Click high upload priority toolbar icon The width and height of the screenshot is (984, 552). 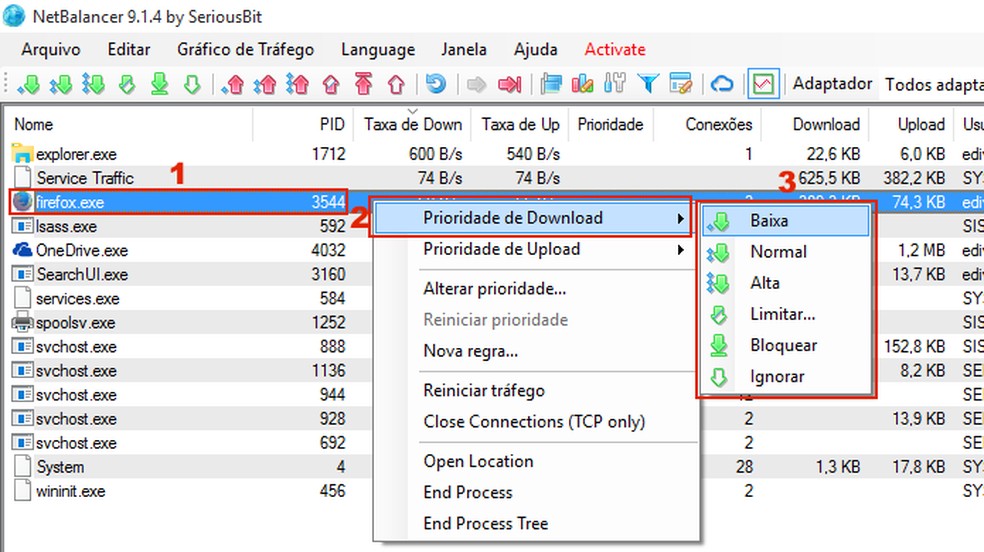[x=298, y=83]
